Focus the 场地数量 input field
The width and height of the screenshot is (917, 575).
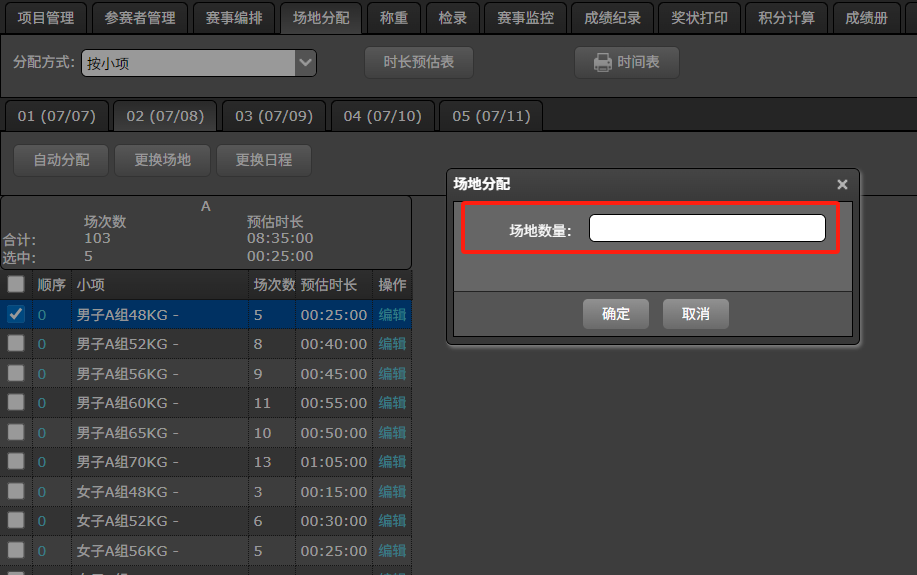[x=706, y=229]
